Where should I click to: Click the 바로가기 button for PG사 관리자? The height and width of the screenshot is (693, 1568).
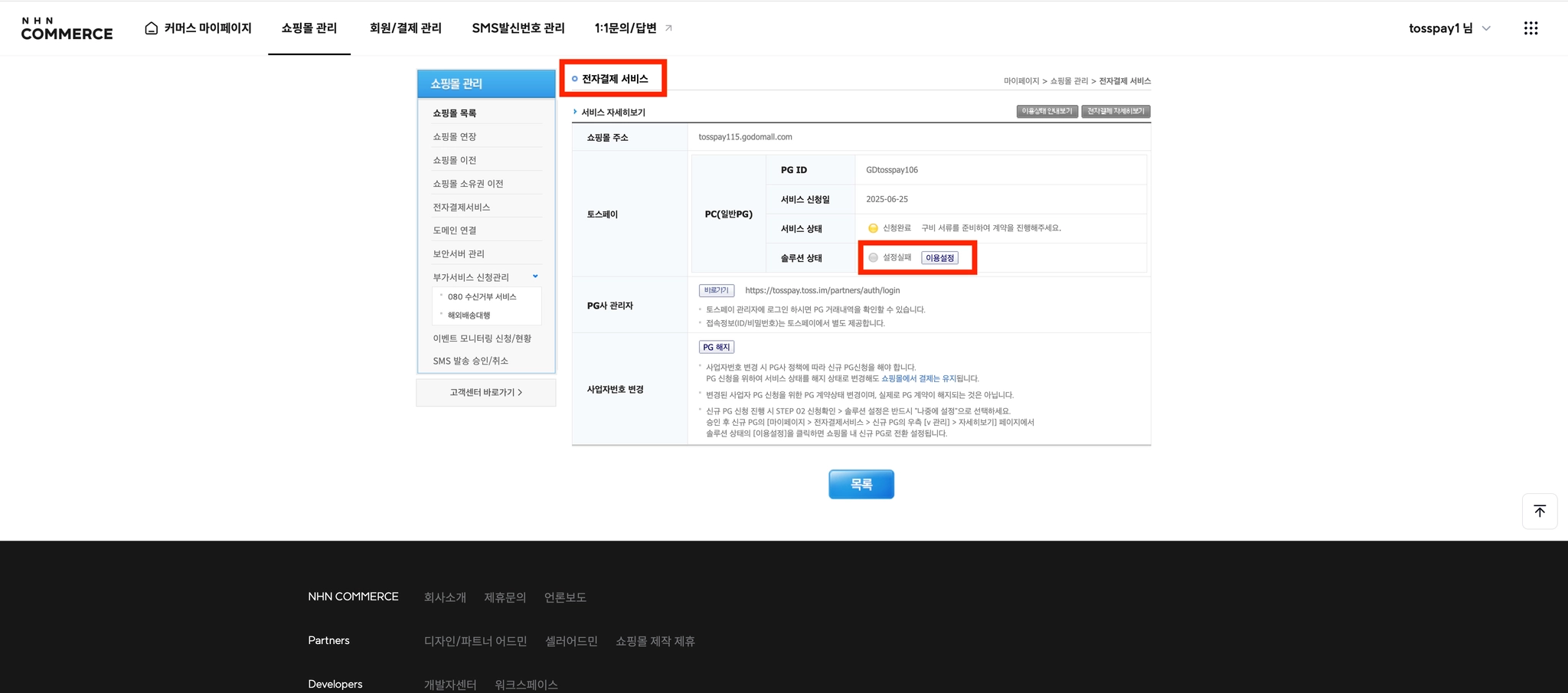point(717,291)
